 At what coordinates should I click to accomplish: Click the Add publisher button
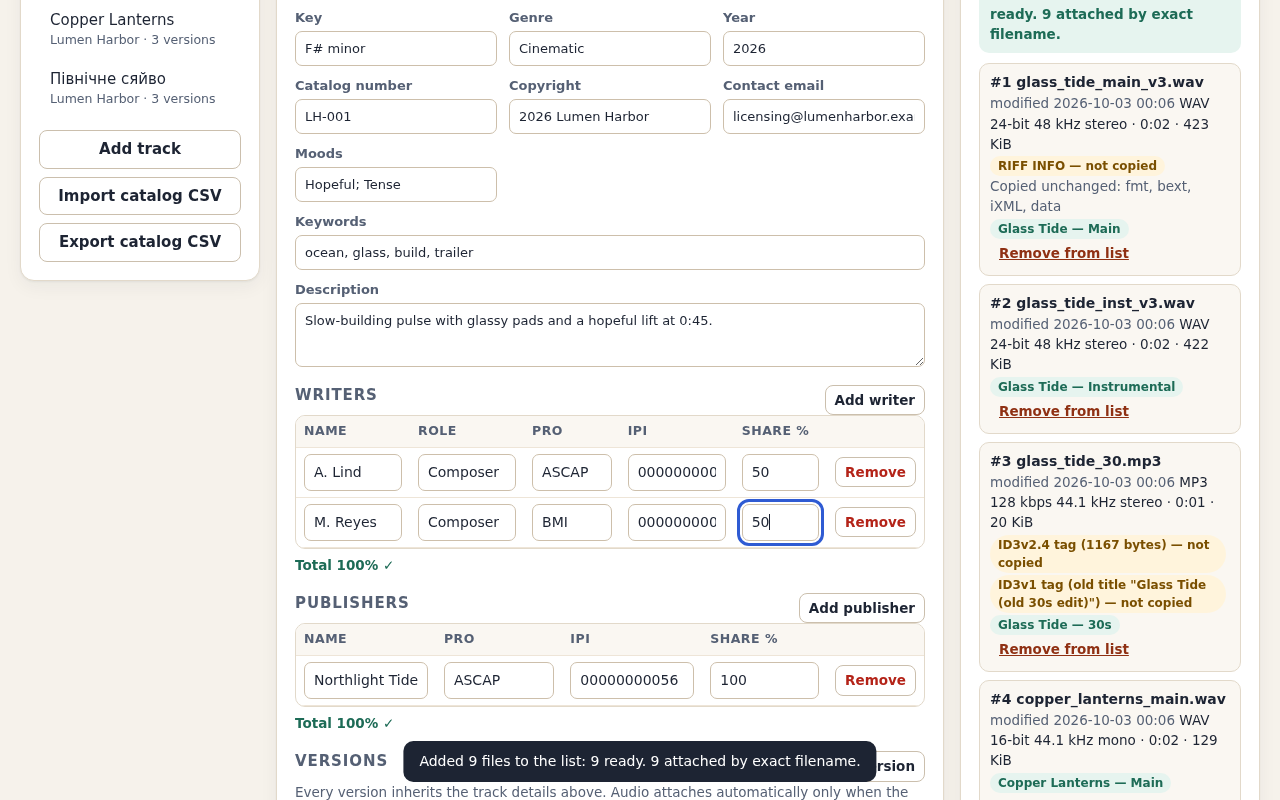pyautogui.click(x=862, y=608)
